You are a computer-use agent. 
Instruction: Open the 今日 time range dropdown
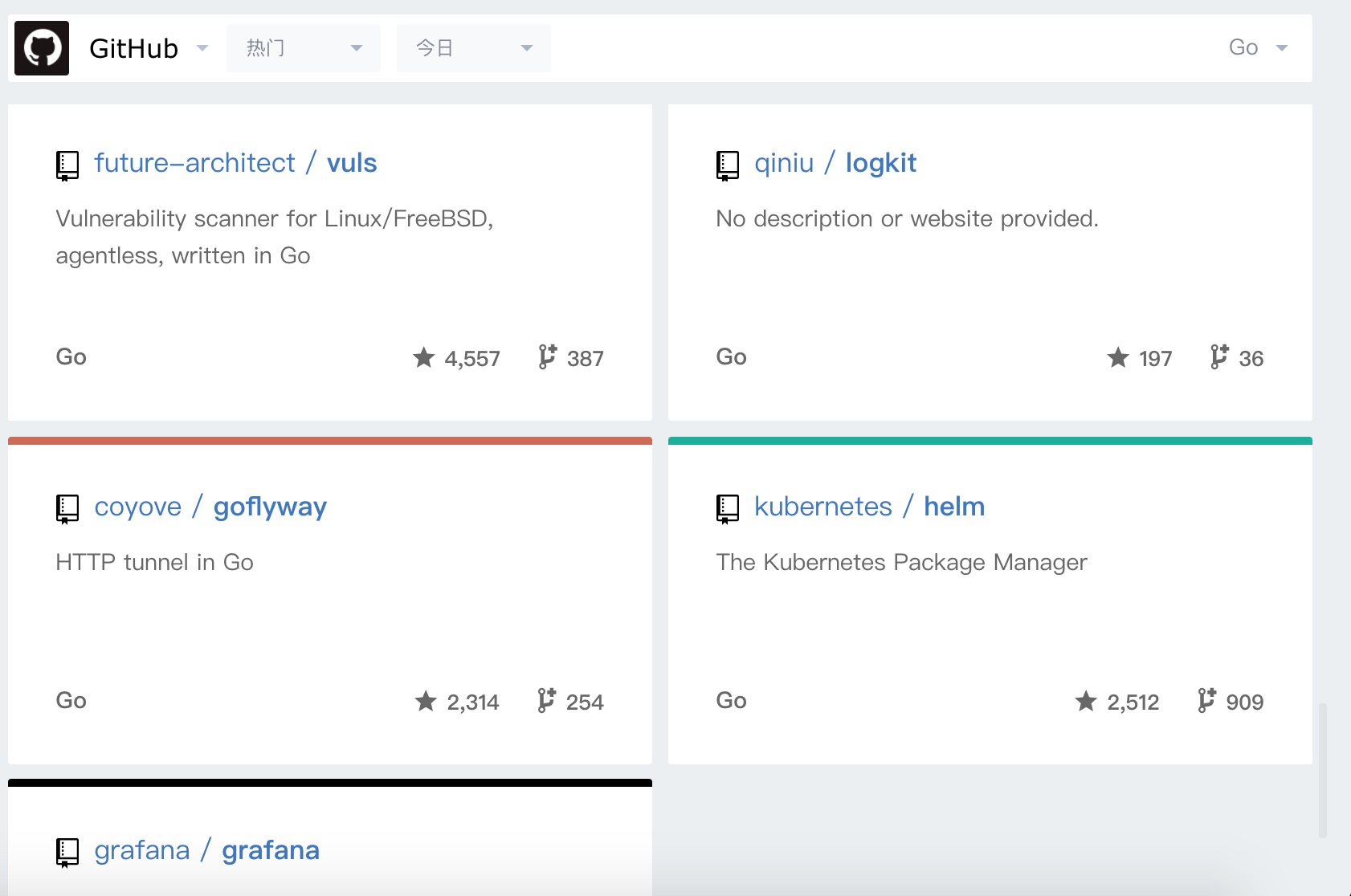coord(474,48)
